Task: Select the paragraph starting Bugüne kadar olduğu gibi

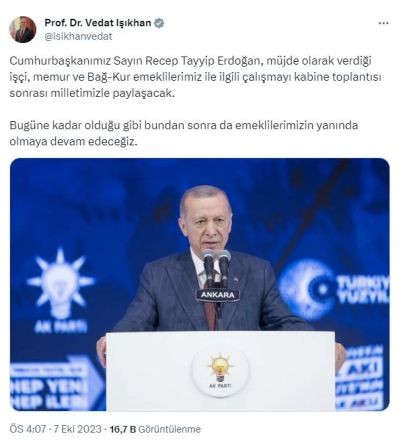Action: click(184, 133)
